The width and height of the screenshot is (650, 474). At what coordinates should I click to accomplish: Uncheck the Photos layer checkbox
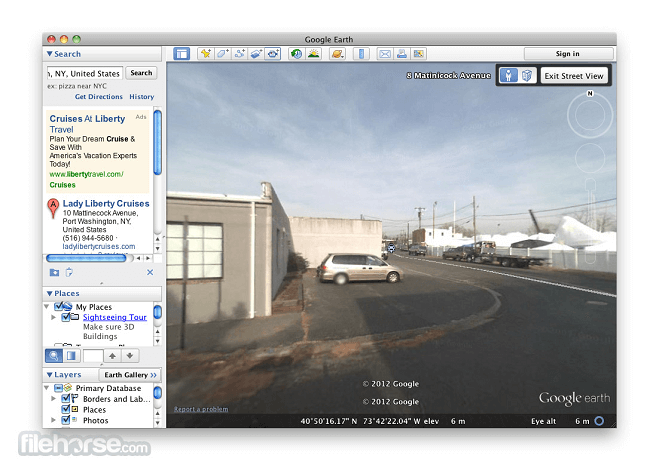click(x=65, y=420)
